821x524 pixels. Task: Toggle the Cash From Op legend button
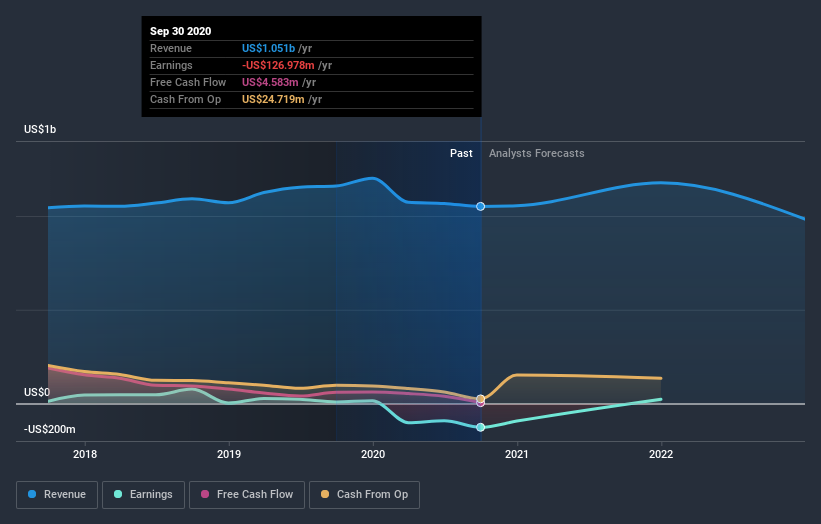coord(364,495)
